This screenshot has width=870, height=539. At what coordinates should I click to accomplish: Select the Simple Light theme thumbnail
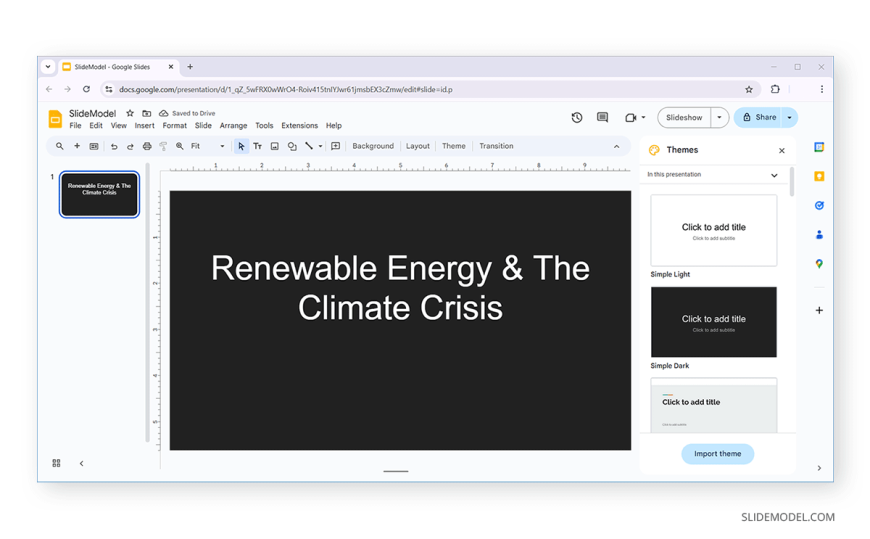click(x=714, y=230)
